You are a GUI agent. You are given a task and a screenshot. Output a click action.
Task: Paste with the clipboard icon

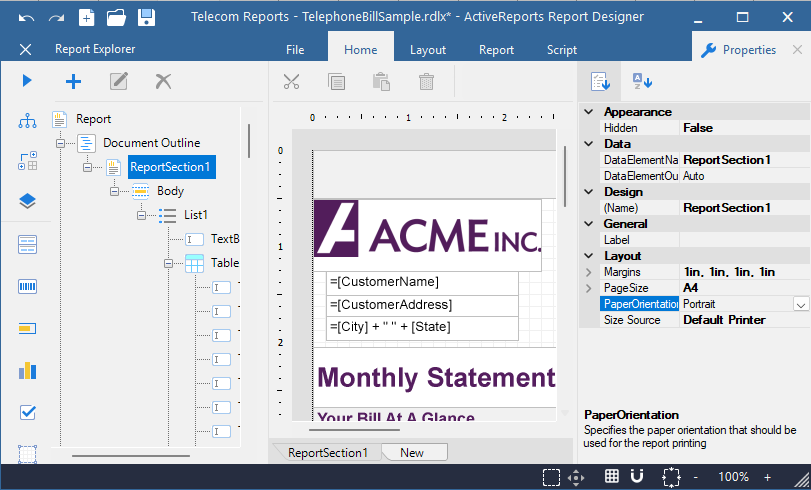tap(381, 81)
